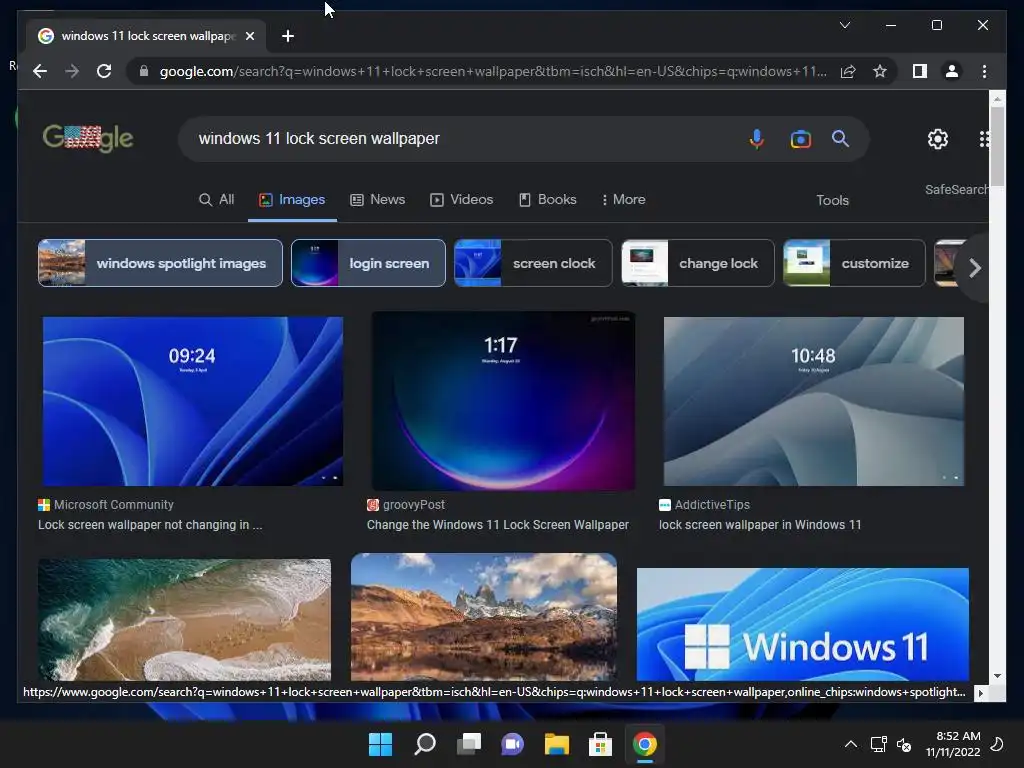
Task: Open the network status tray icon
Action: [878, 744]
